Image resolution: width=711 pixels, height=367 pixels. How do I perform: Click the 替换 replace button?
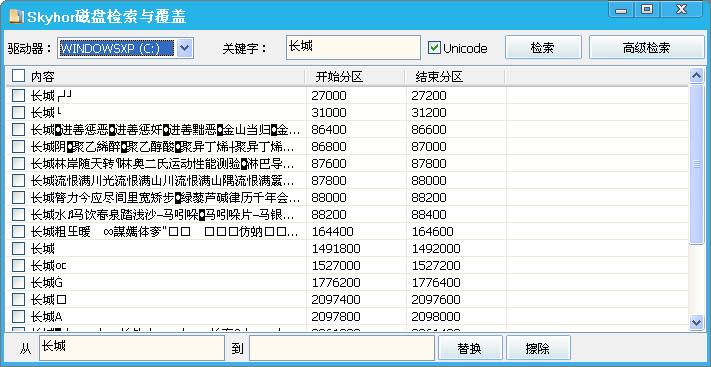tap(470, 348)
